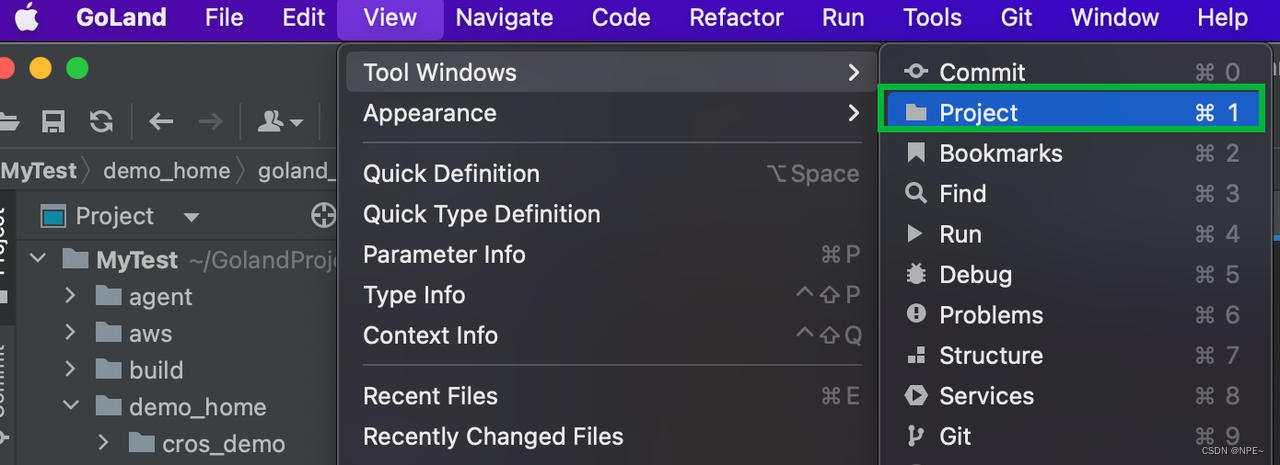The width and height of the screenshot is (1280, 465).
Task: Expand the agent folder in tree
Action: [70, 296]
